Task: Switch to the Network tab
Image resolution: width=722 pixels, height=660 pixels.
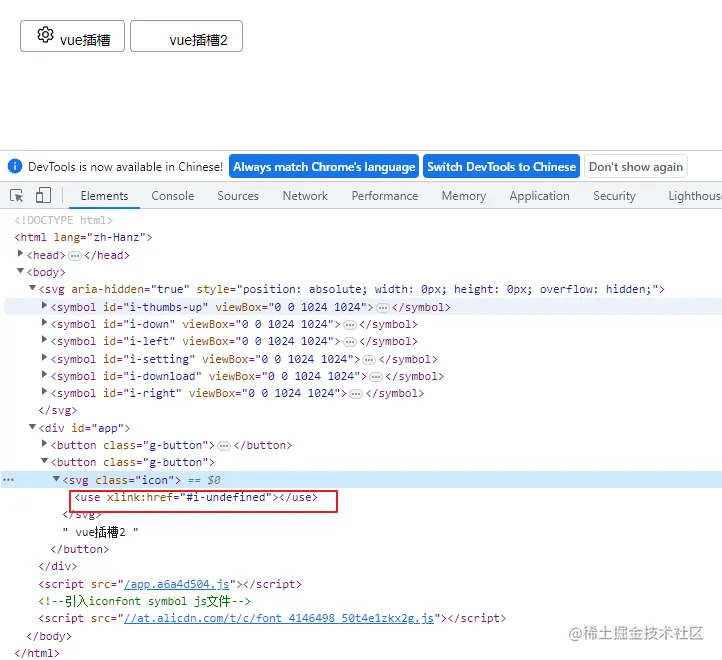Action: pos(305,196)
